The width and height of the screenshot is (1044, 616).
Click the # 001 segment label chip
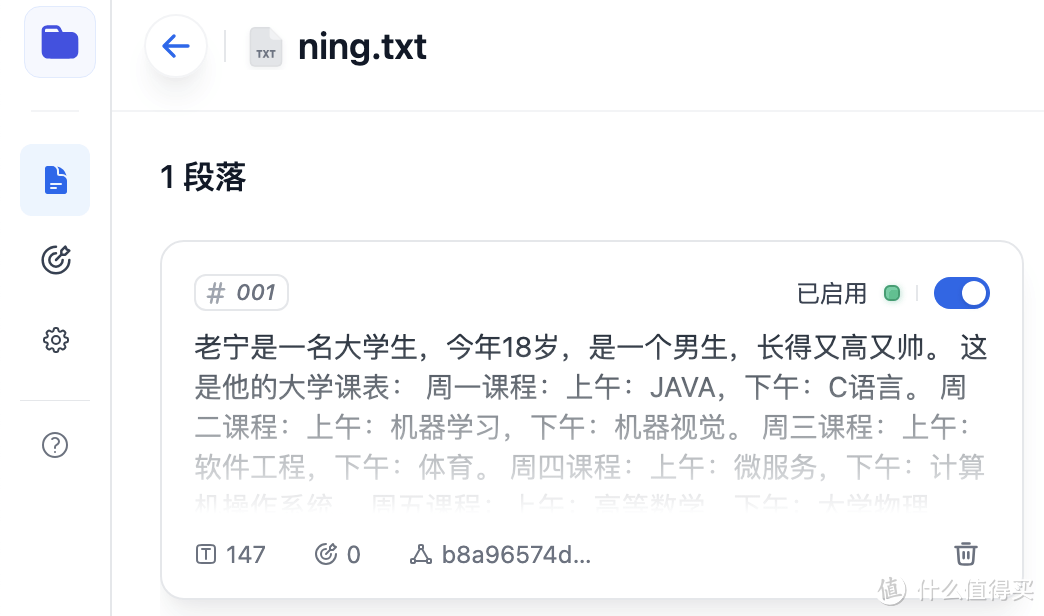241,292
